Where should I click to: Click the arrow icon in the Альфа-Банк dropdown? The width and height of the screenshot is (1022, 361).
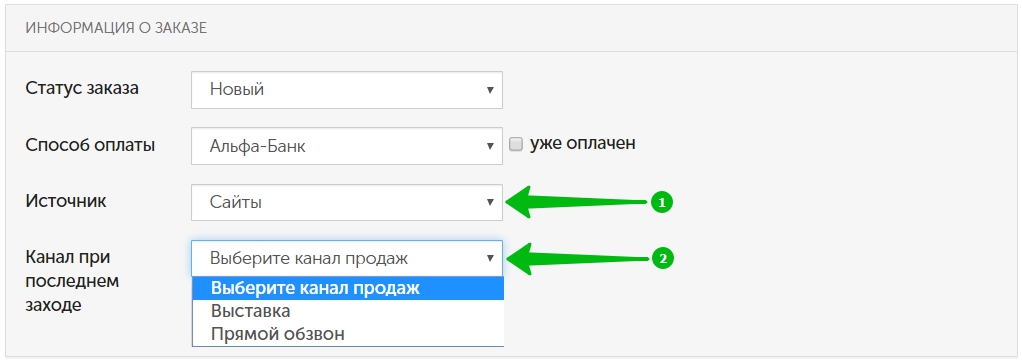[x=490, y=146]
